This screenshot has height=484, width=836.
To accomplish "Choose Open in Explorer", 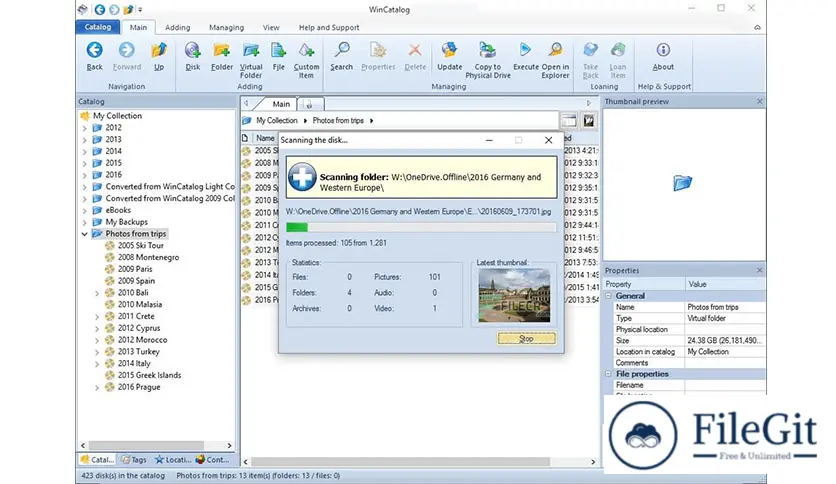I will pos(555,60).
